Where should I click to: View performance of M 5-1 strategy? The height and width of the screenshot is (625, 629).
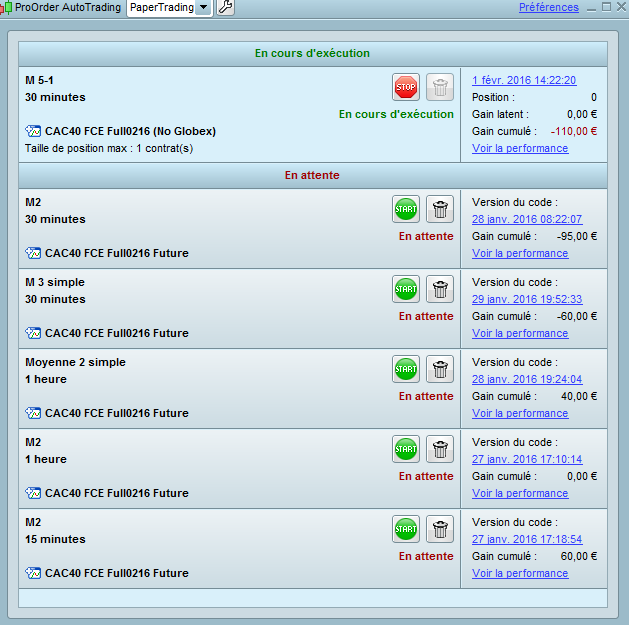(x=520, y=148)
